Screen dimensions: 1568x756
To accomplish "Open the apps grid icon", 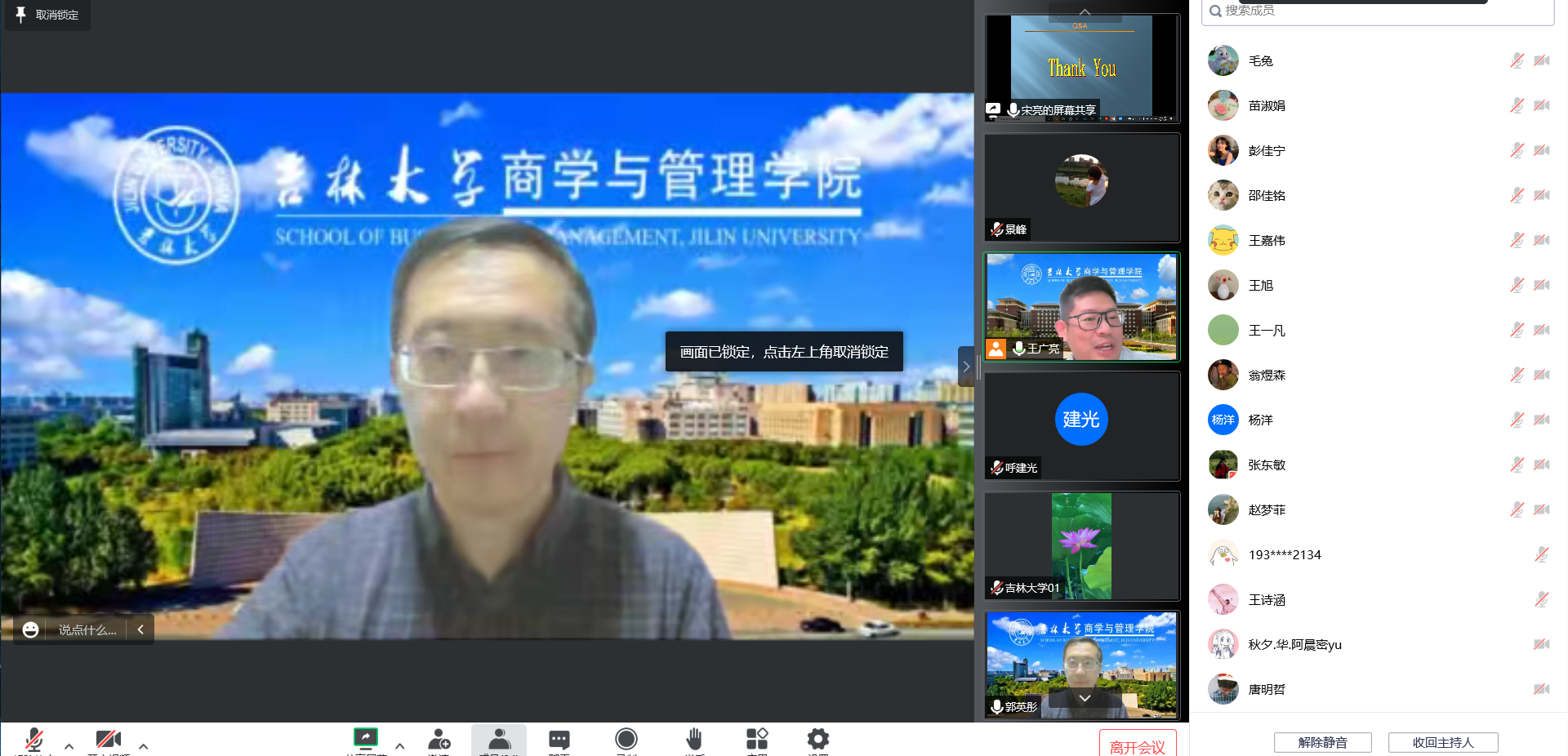I will point(757,739).
